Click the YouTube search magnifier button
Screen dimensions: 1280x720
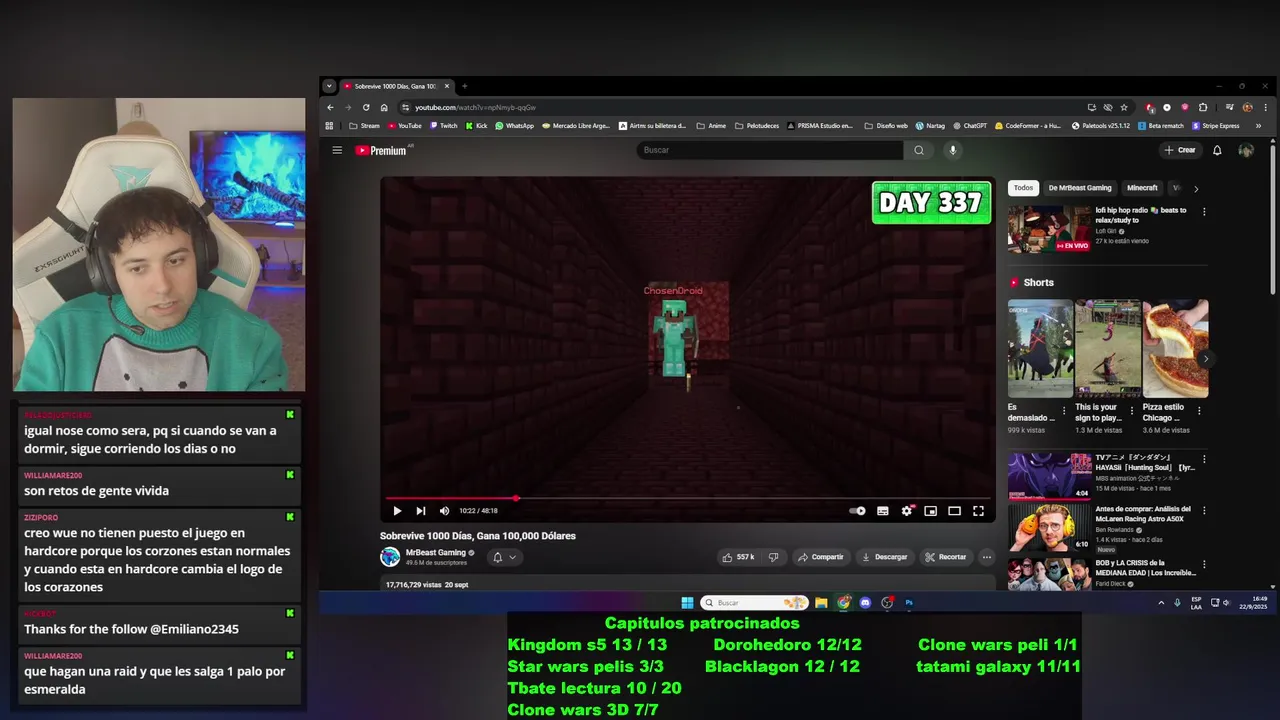point(919,150)
